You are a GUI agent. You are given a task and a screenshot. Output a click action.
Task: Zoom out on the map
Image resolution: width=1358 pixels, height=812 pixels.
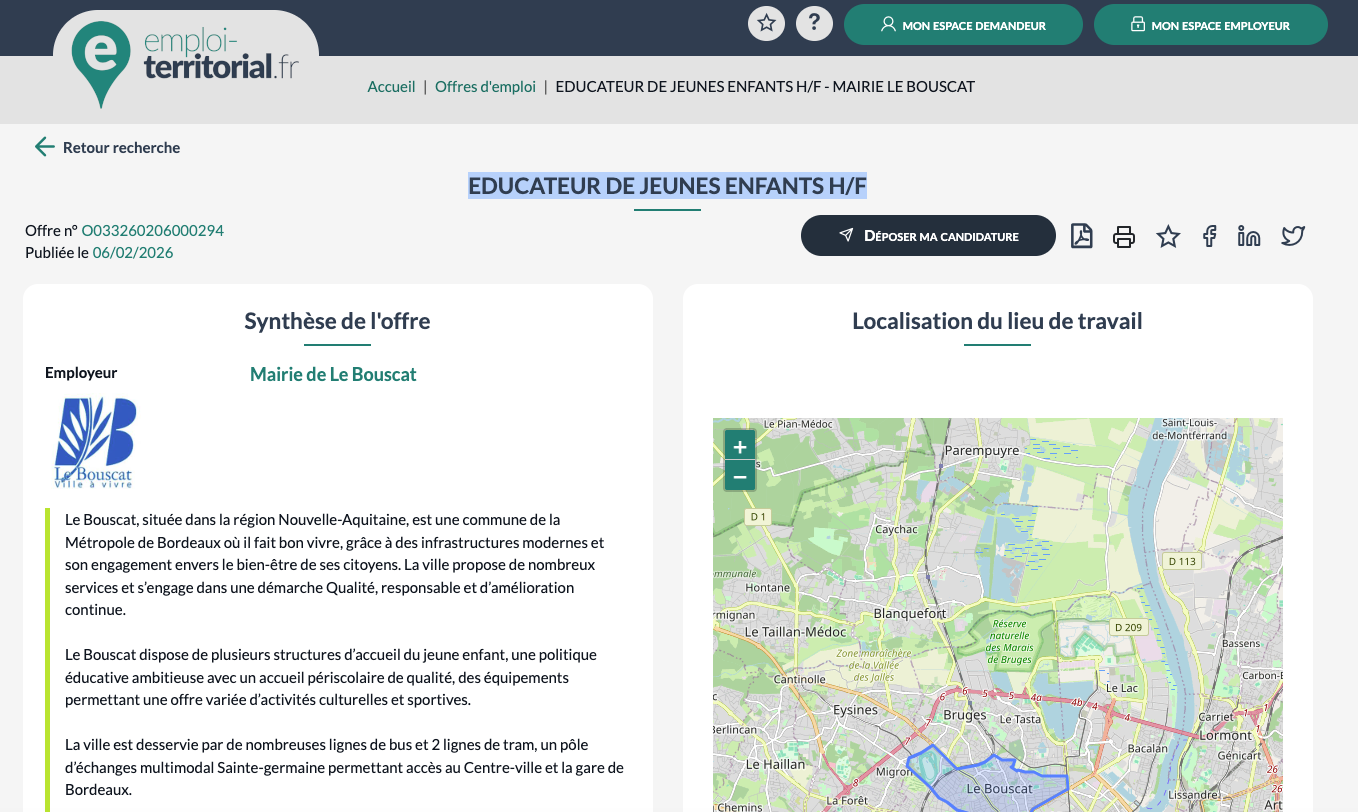(740, 476)
